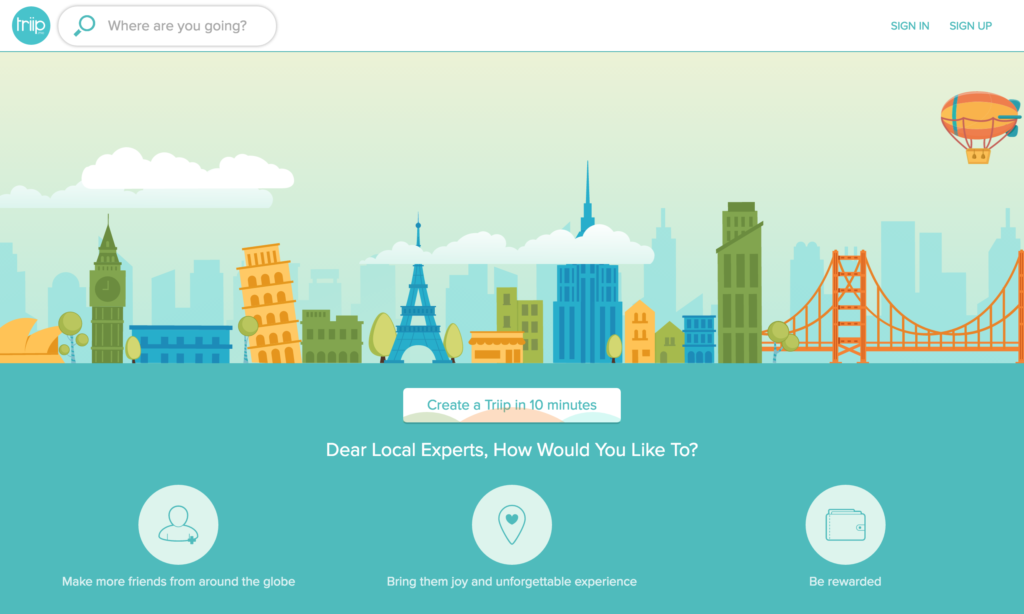Image resolution: width=1024 pixels, height=614 pixels.
Task: Click the heart location pin icon
Action: 512,525
